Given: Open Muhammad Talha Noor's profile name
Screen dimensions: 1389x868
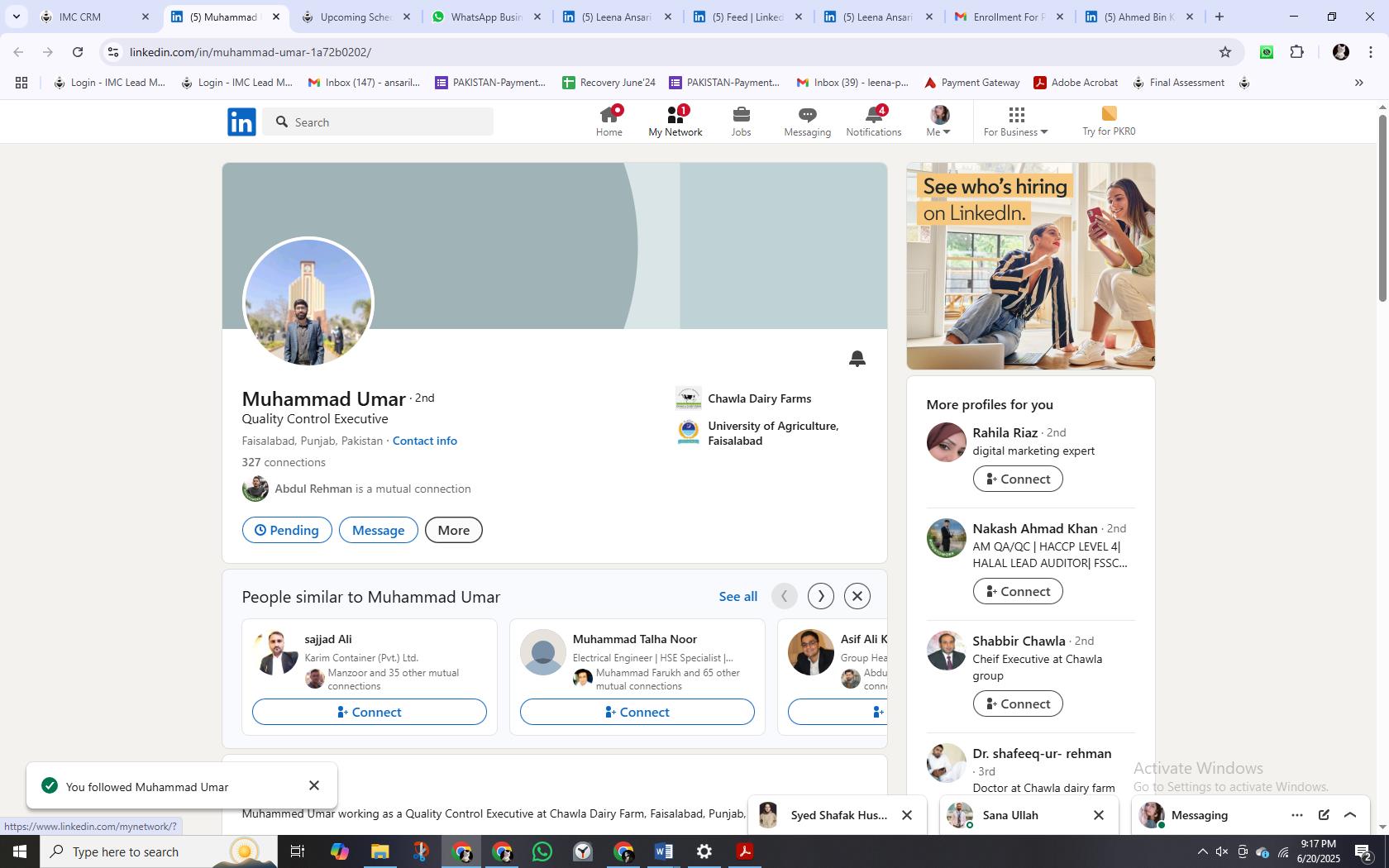Looking at the screenshot, I should (635, 639).
